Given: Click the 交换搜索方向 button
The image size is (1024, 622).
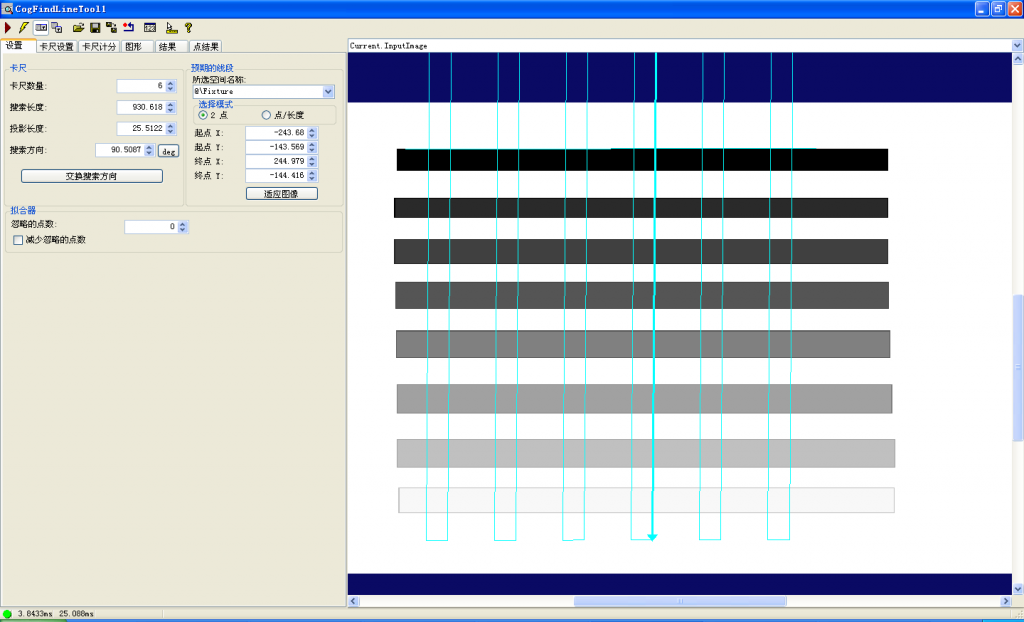Looking at the screenshot, I should point(92,176).
